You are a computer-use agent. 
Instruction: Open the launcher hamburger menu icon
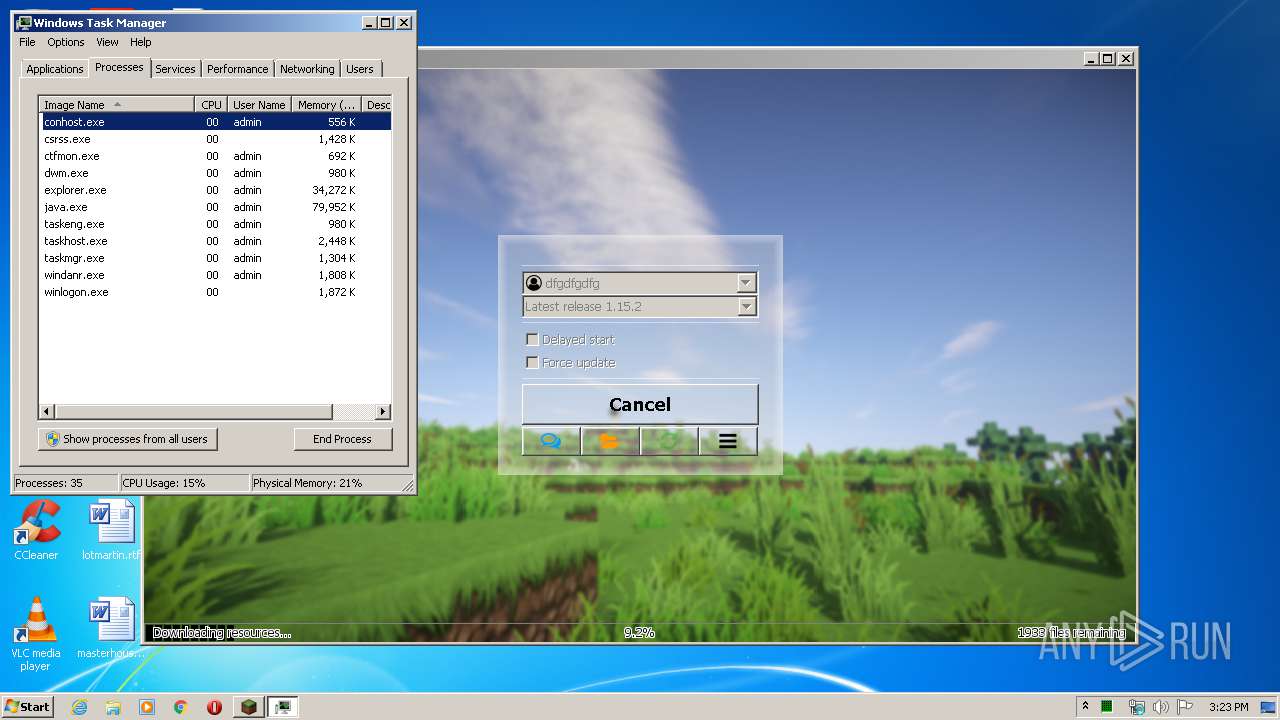pos(728,441)
